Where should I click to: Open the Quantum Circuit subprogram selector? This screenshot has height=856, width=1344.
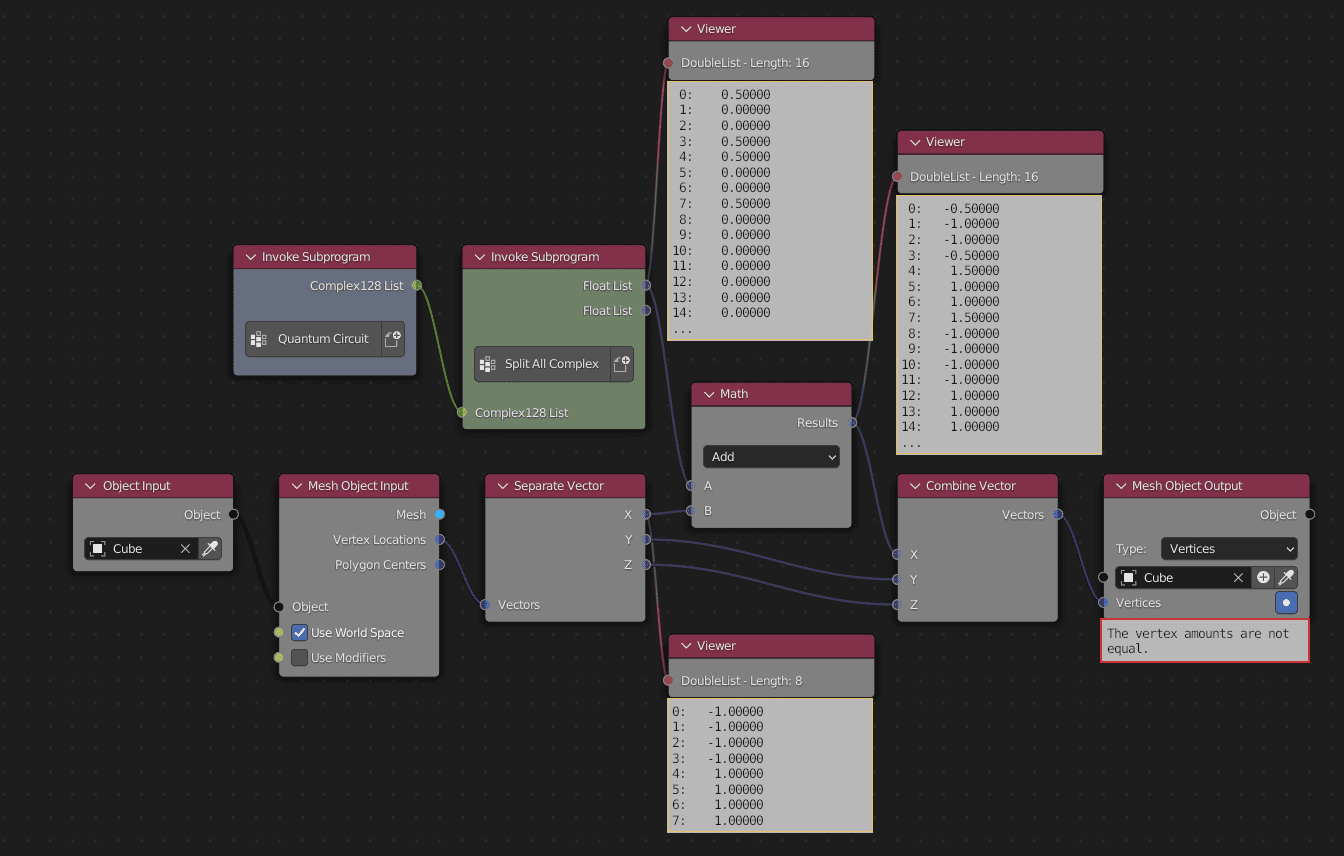pyautogui.click(x=313, y=339)
